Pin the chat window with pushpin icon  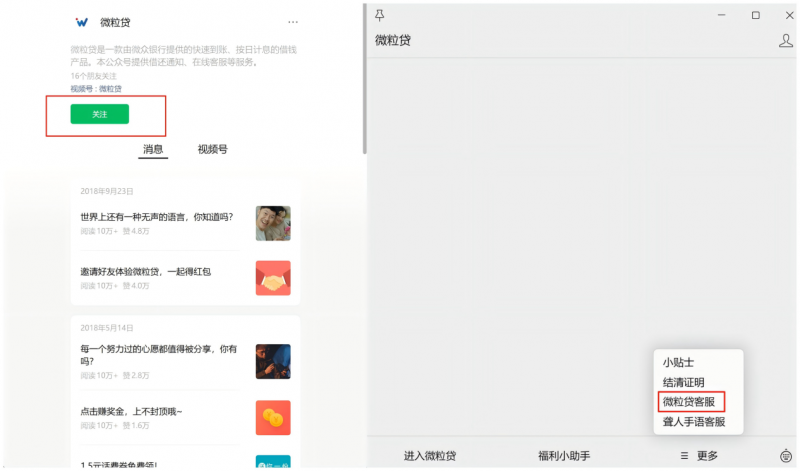pyautogui.click(x=379, y=15)
